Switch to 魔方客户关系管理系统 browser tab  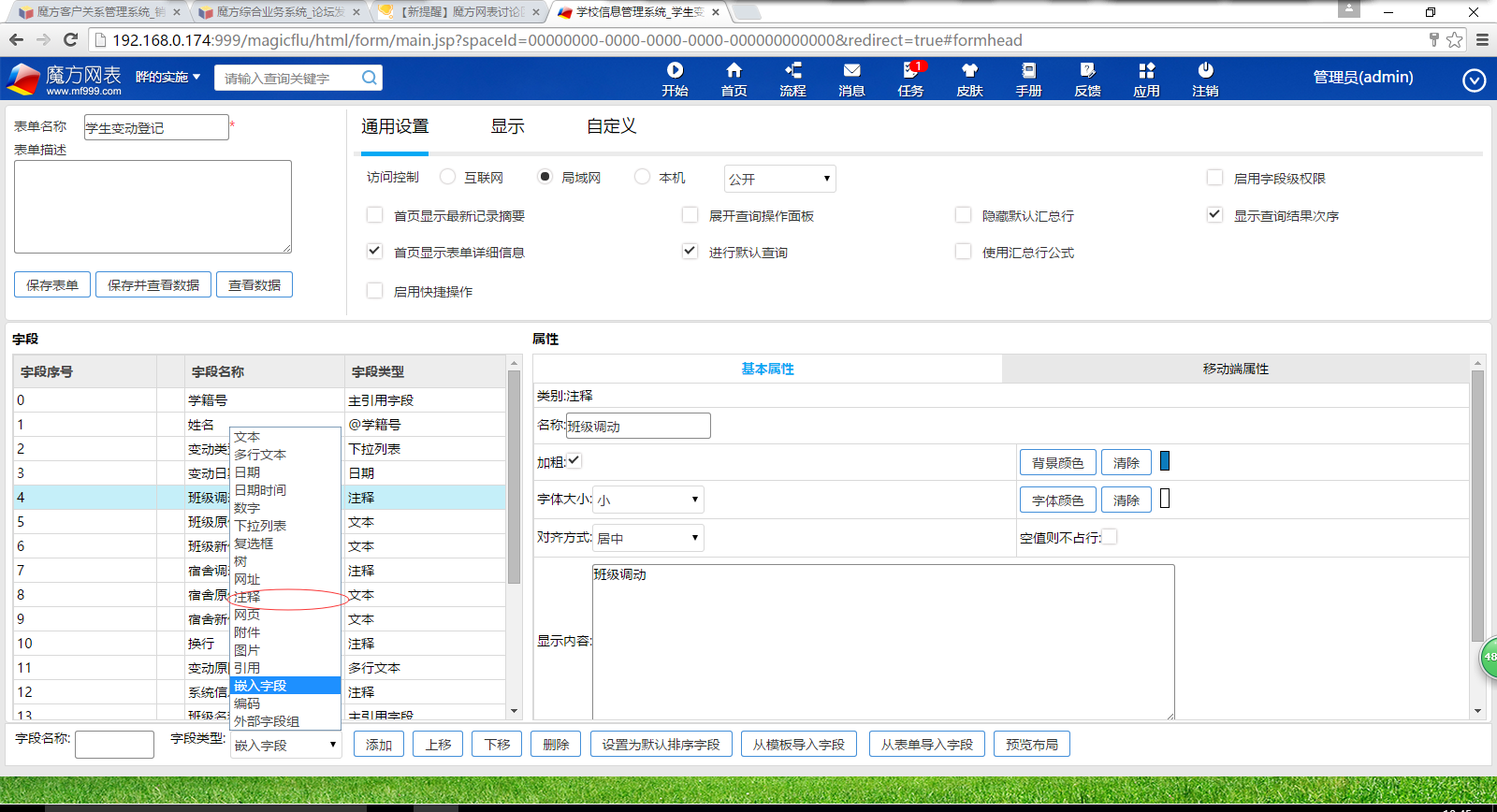[x=97, y=12]
